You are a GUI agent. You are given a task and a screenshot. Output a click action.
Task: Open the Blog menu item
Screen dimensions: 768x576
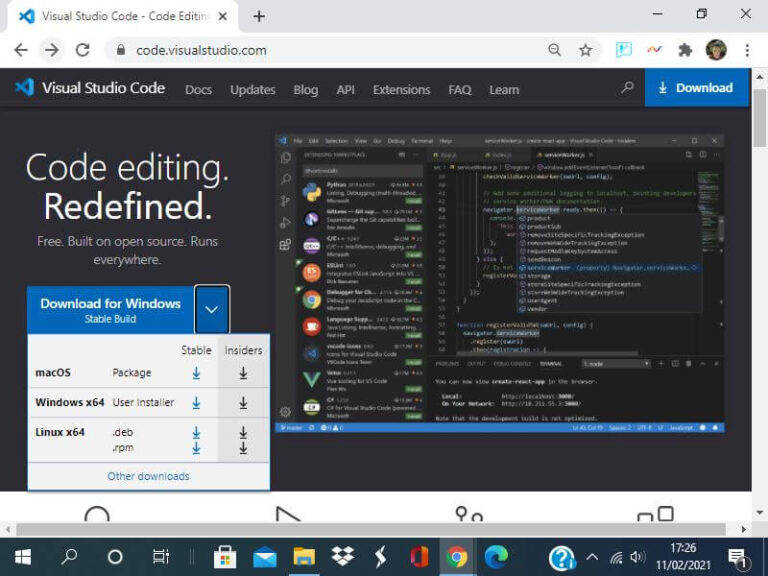coord(306,90)
